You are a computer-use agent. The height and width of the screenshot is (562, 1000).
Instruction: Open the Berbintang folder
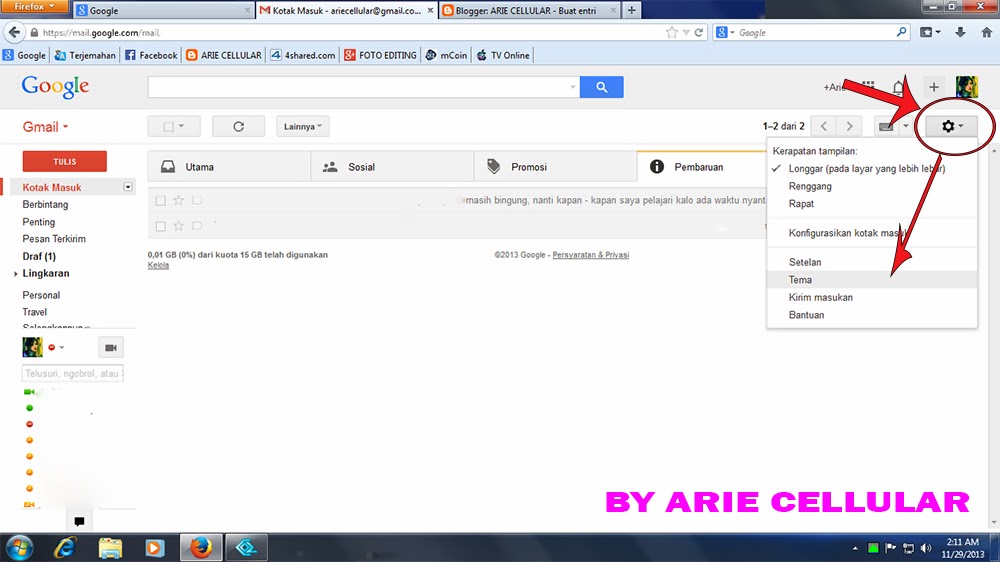click(45, 205)
